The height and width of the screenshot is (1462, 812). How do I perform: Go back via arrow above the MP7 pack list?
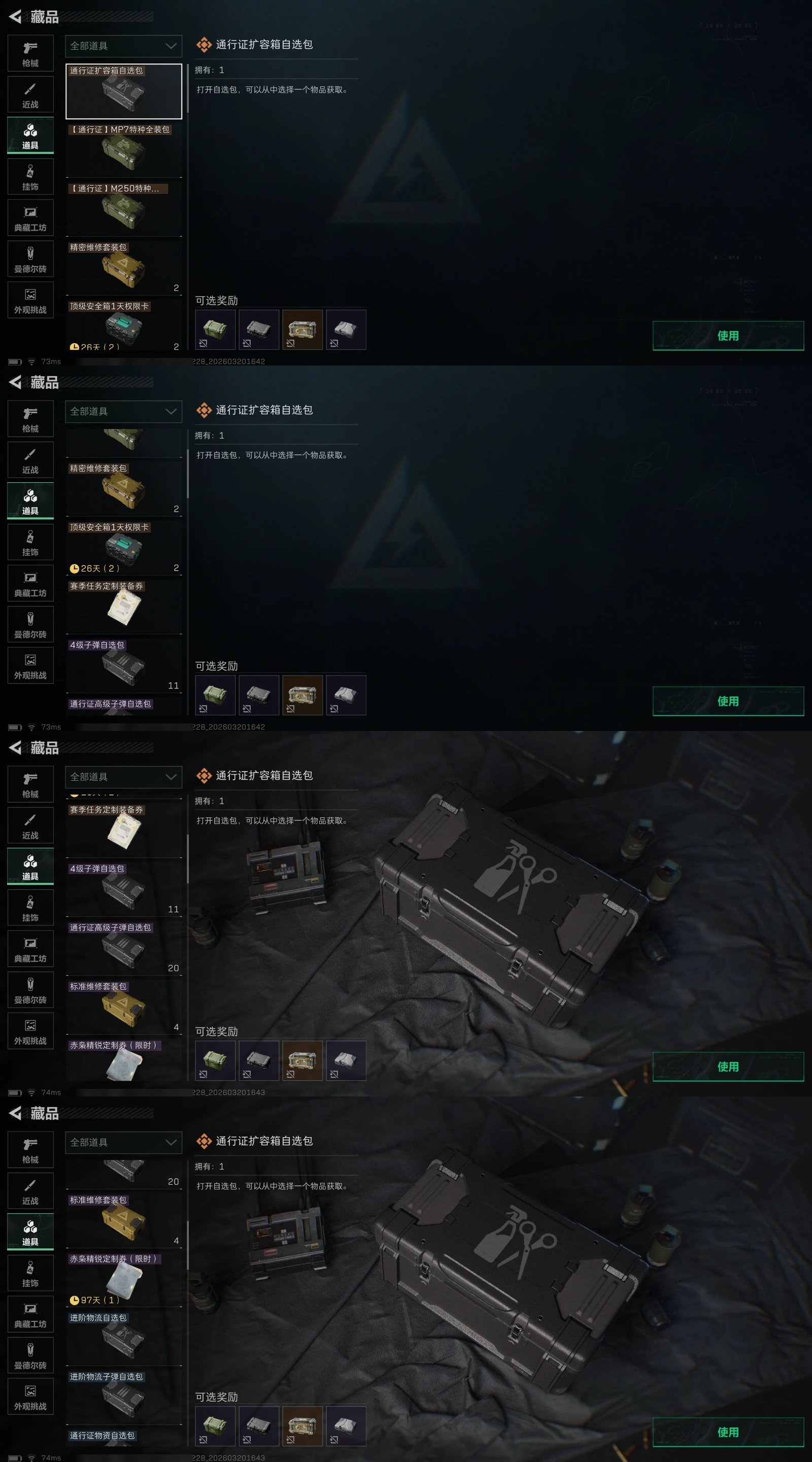pos(15,17)
